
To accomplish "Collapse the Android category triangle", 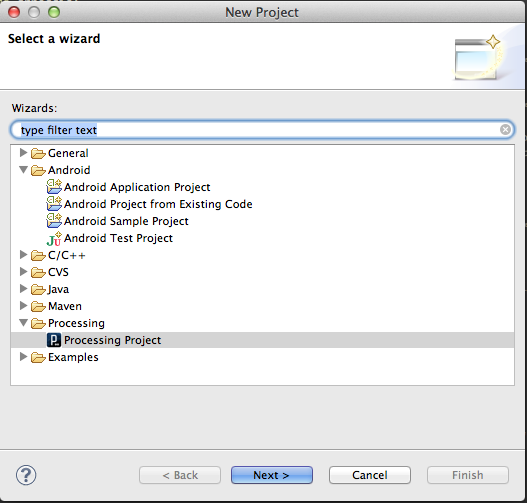I will tap(23, 170).
